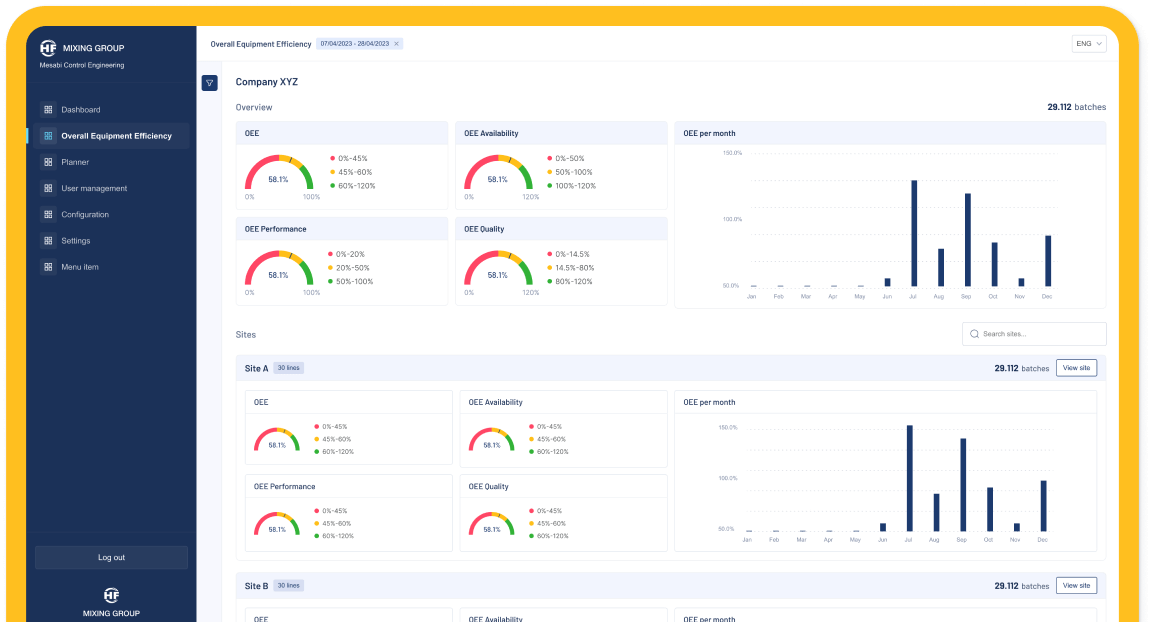Click the Dec bar in Site A chart
This screenshot has width=1153, height=622.
pyautogui.click(x=1043, y=506)
